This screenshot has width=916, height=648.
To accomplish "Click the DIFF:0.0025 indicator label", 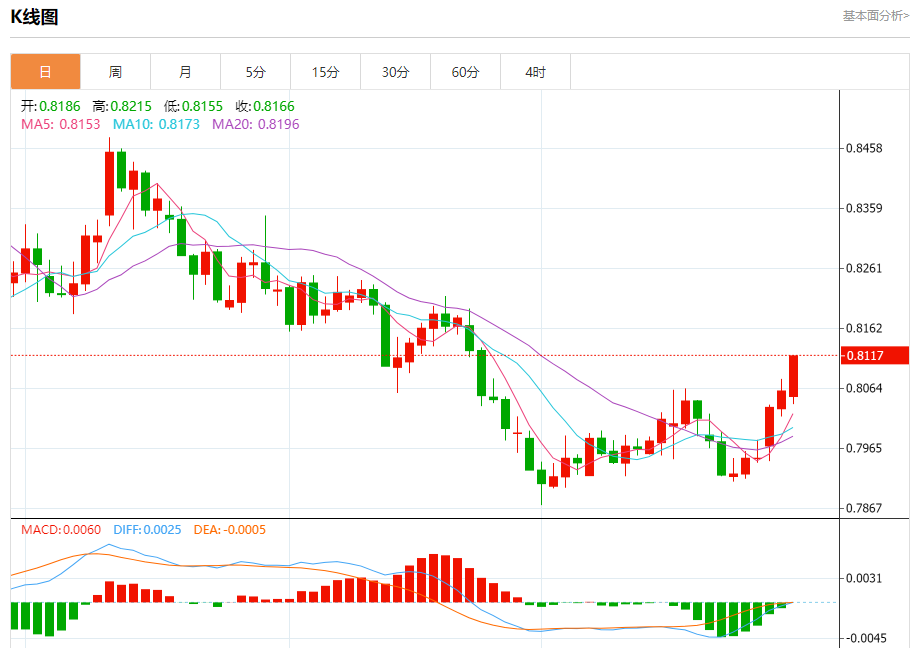I will 147,530.
